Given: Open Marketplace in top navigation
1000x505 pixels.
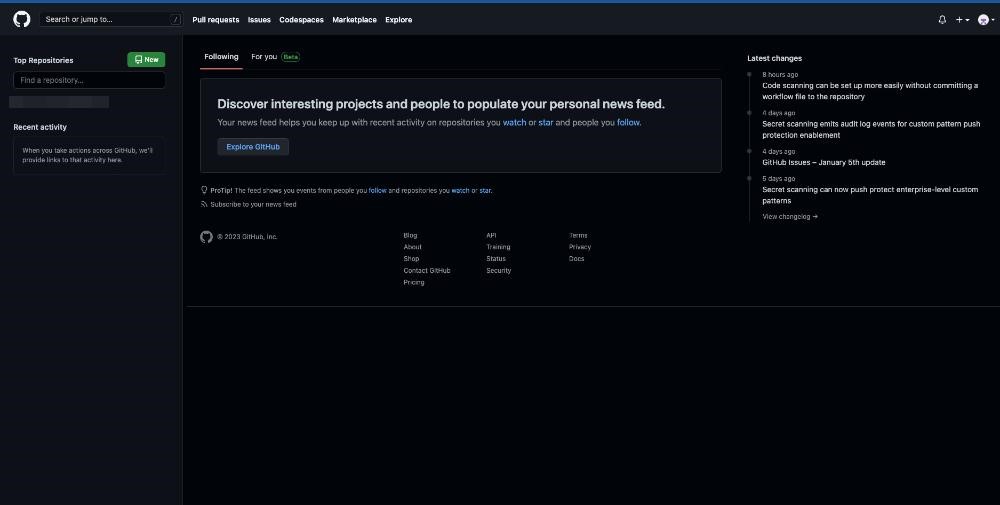Looking at the screenshot, I should pyautogui.click(x=354, y=20).
